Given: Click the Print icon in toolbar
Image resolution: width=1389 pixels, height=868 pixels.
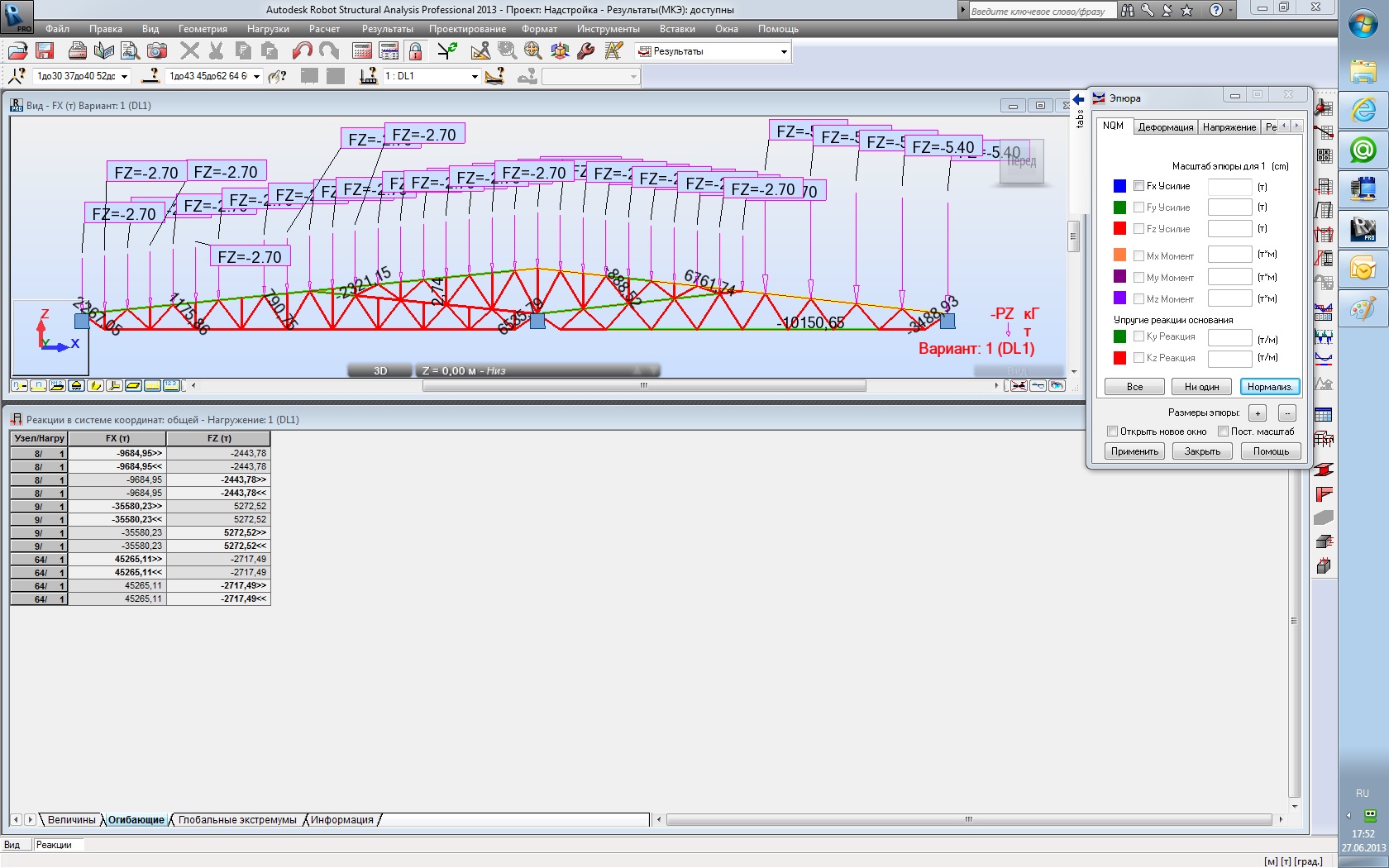Looking at the screenshot, I should point(78,51).
